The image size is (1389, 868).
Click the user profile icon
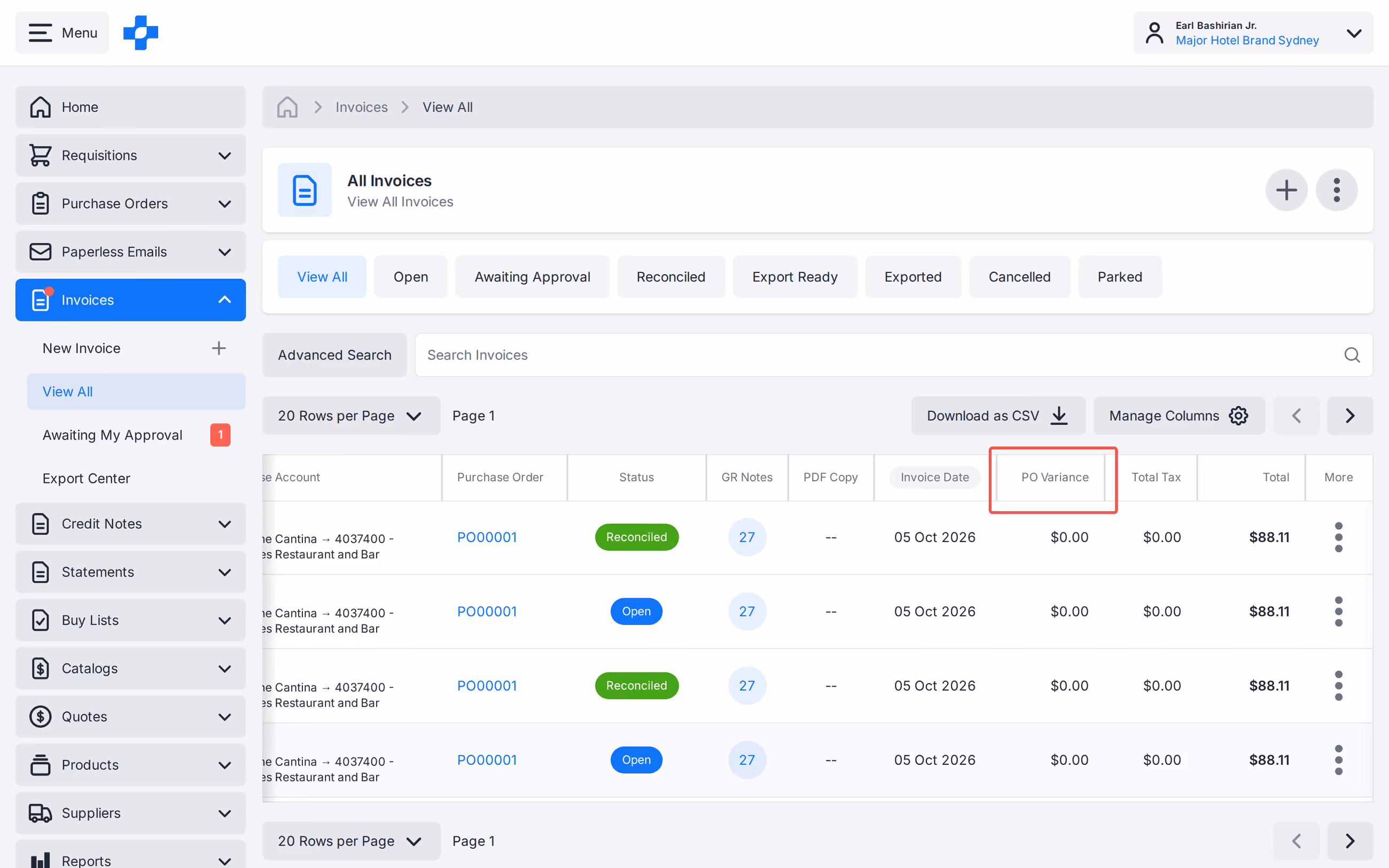point(1154,33)
